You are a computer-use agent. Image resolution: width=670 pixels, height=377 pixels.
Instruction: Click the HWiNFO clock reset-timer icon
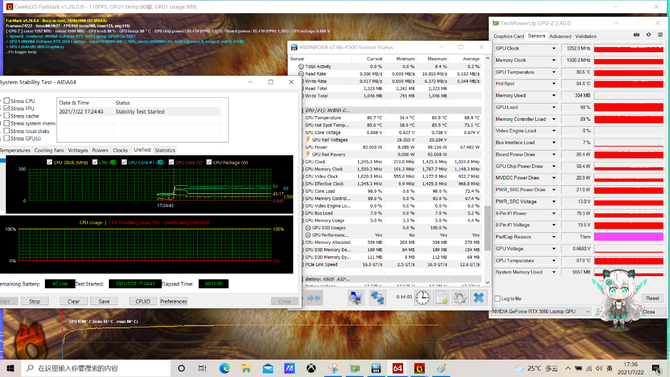422,297
